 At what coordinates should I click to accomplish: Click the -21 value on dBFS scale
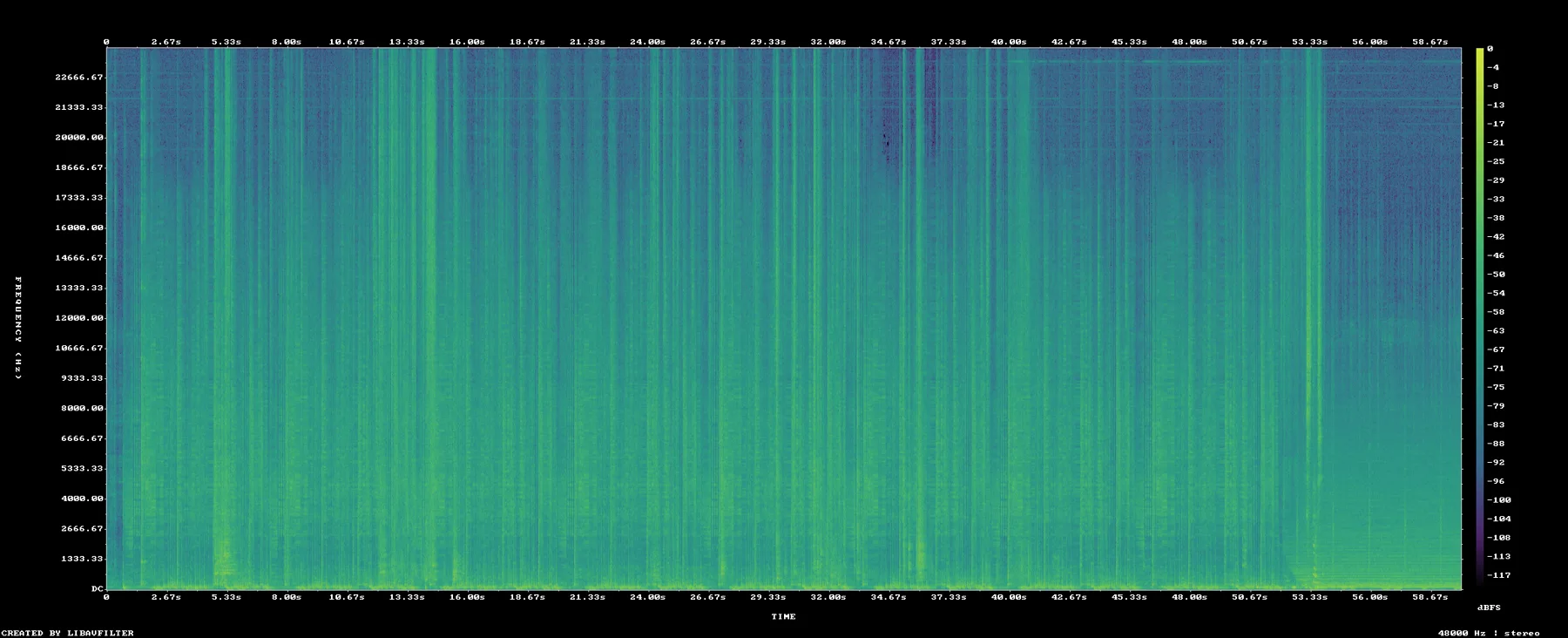pos(1495,143)
